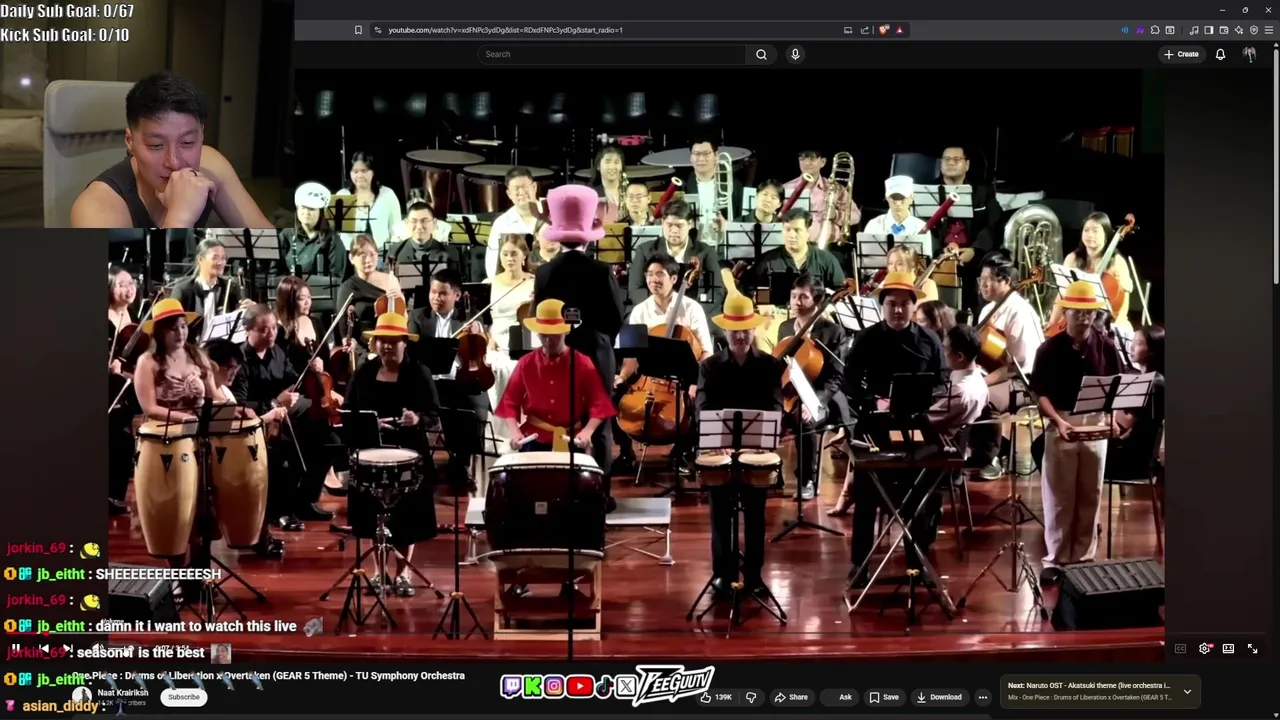
Task: Open the Naat Krairiksh channel name link
Action: [123, 692]
